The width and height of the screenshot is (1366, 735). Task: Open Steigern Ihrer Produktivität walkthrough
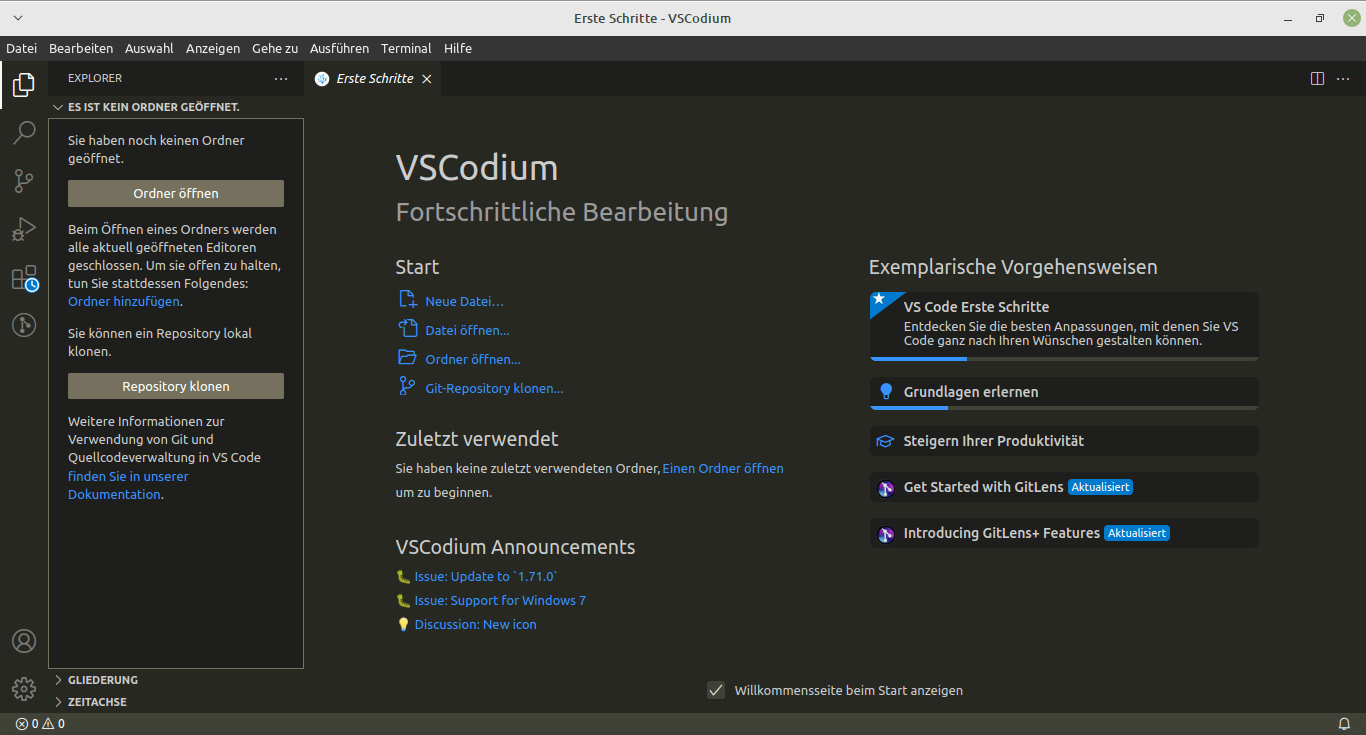1064,441
